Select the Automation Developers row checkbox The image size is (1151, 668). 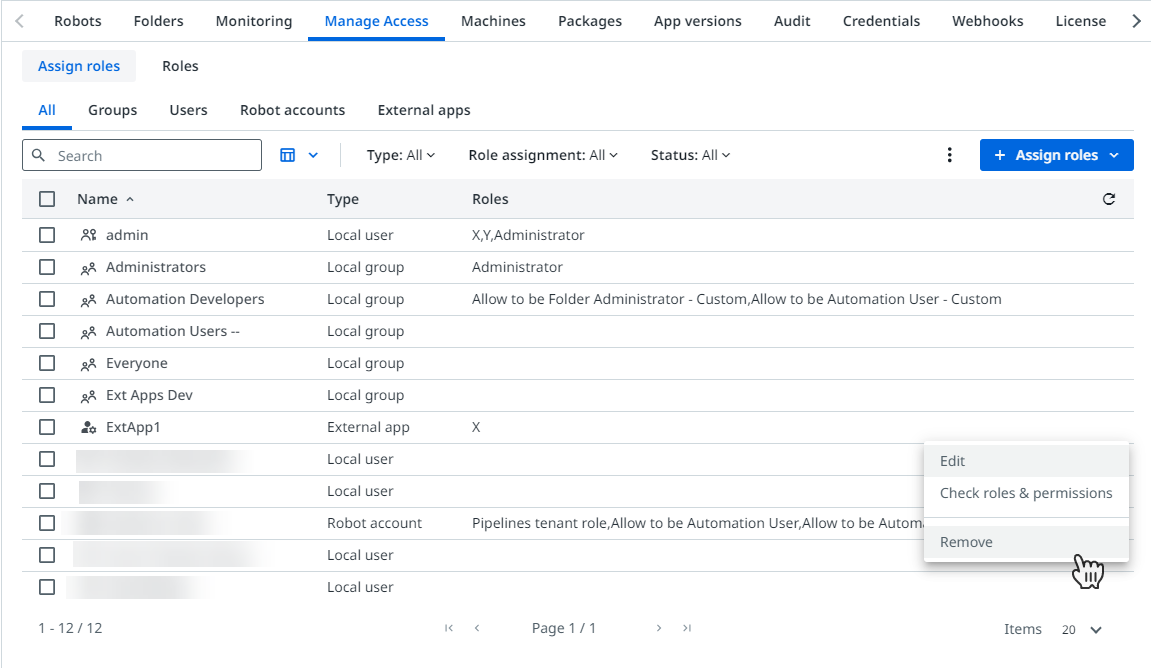46,299
